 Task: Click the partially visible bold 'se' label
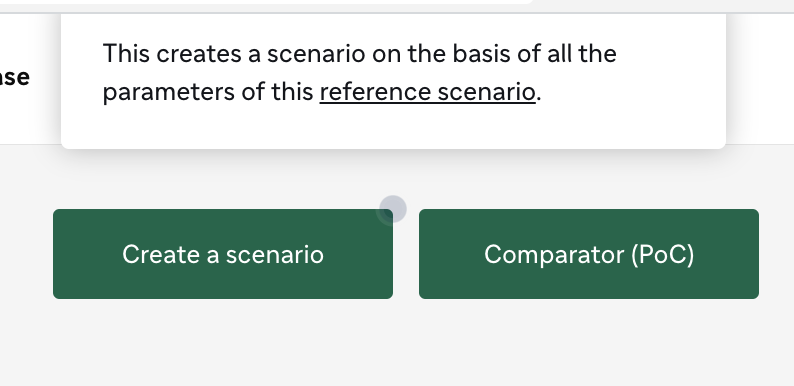point(15,77)
